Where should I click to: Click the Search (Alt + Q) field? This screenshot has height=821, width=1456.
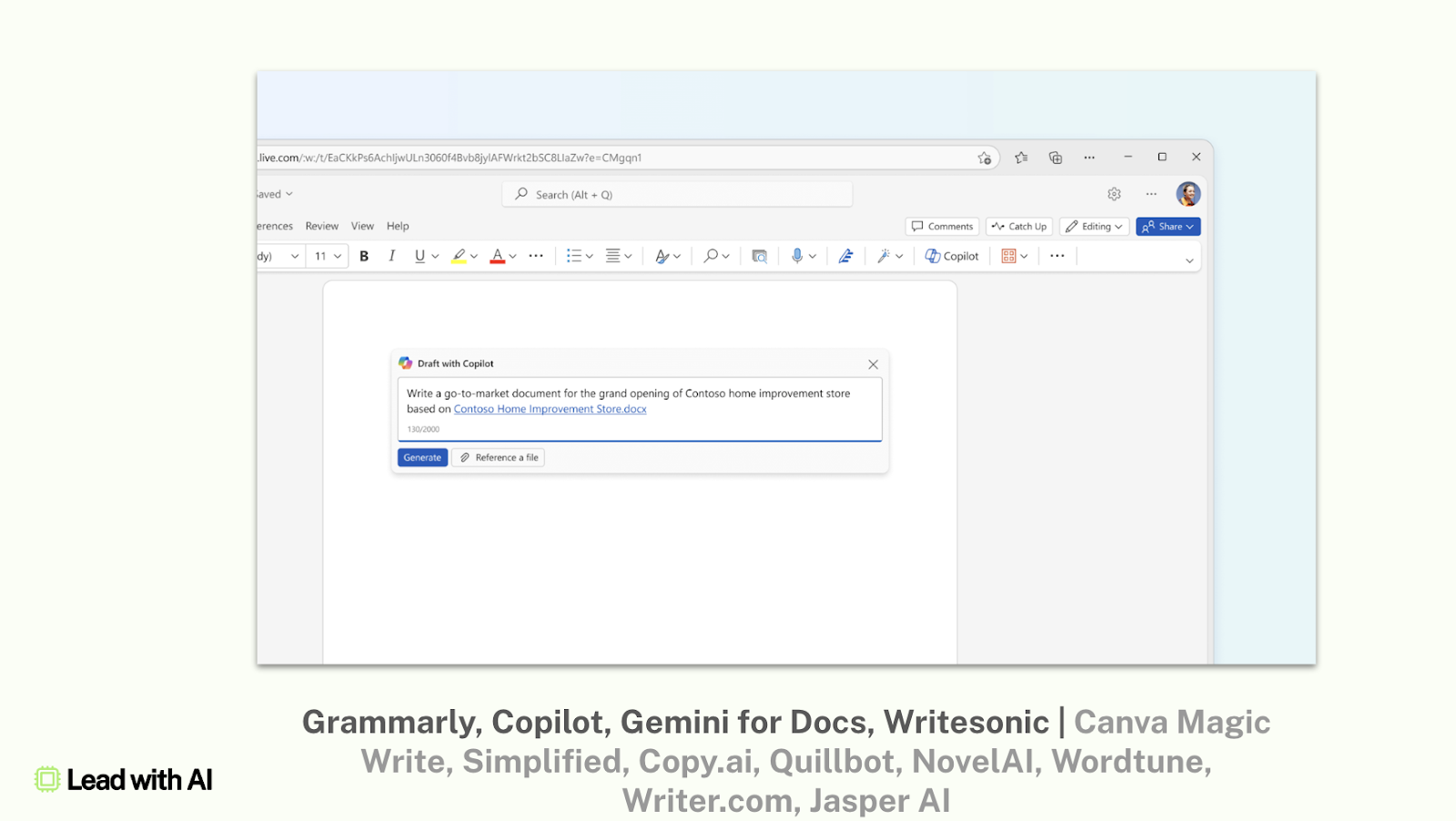click(677, 195)
